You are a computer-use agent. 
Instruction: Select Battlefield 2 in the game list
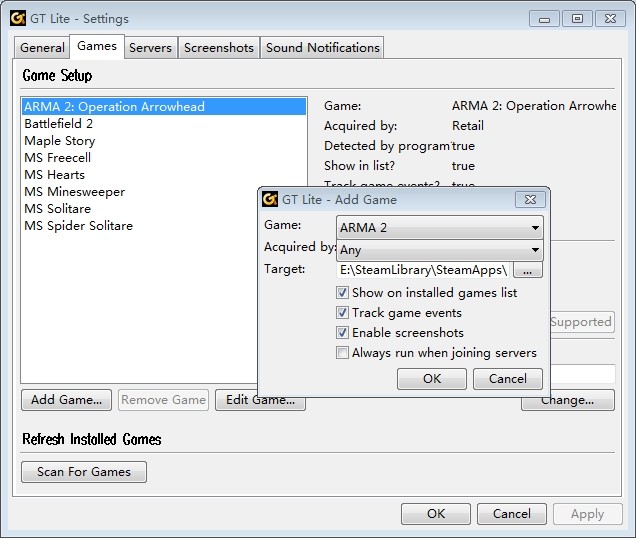pyautogui.click(x=164, y=123)
